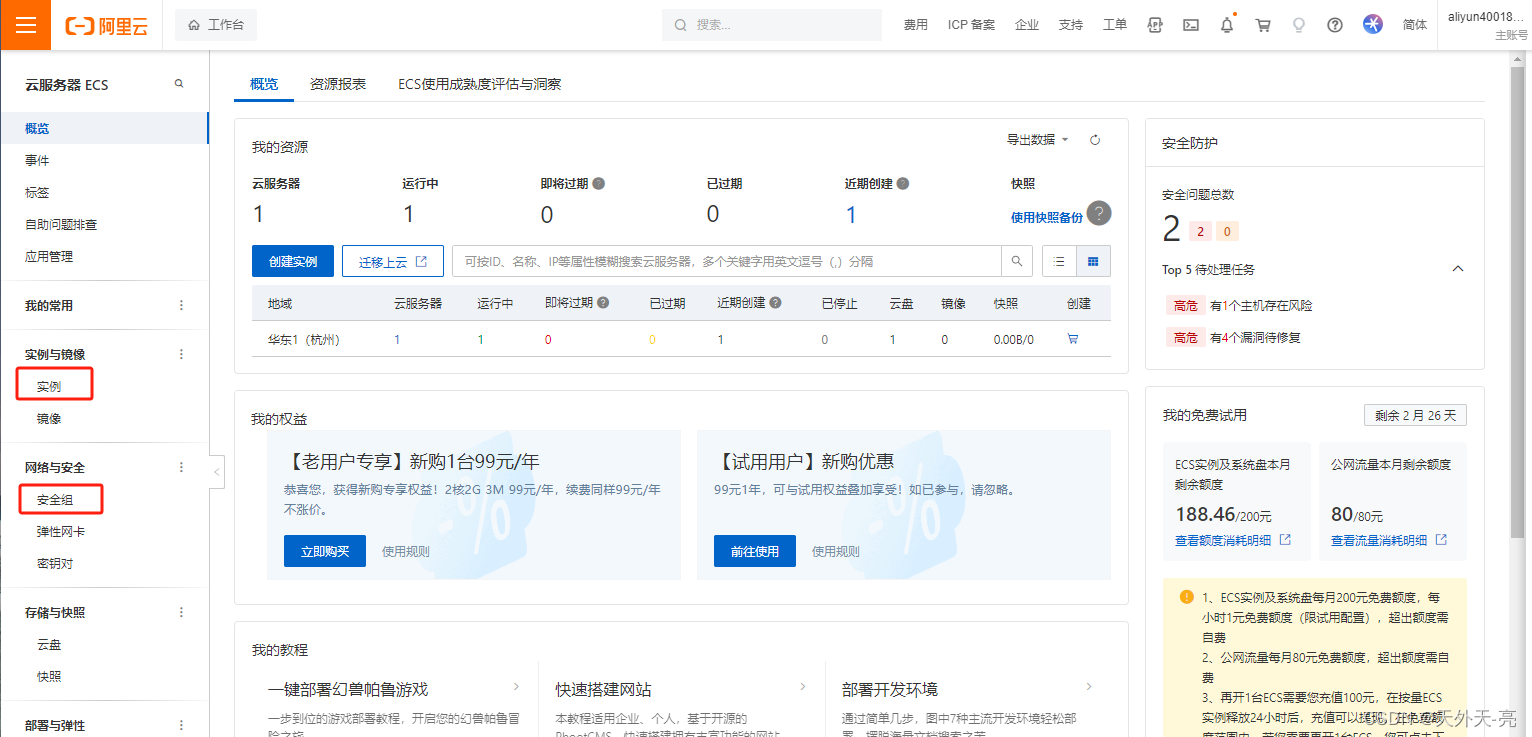Click the 使用快照备份 link
The width and height of the screenshot is (1532, 737).
pyautogui.click(x=1047, y=217)
